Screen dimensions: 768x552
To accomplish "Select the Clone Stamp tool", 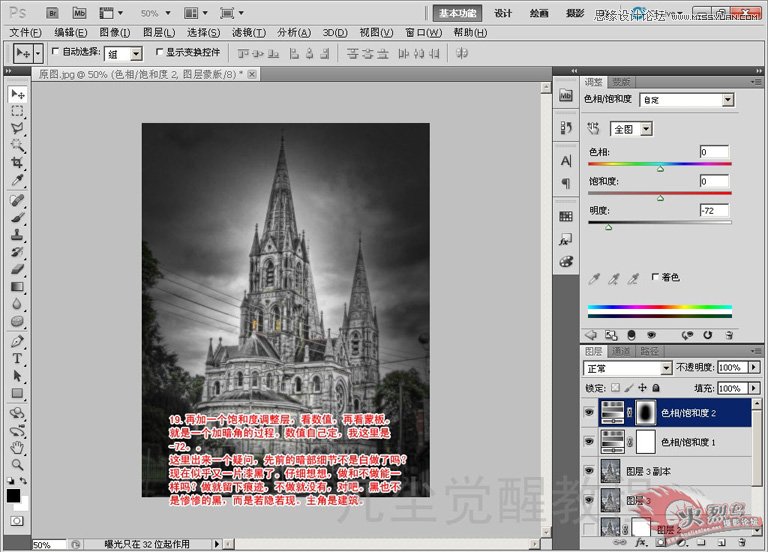I will coord(17,233).
